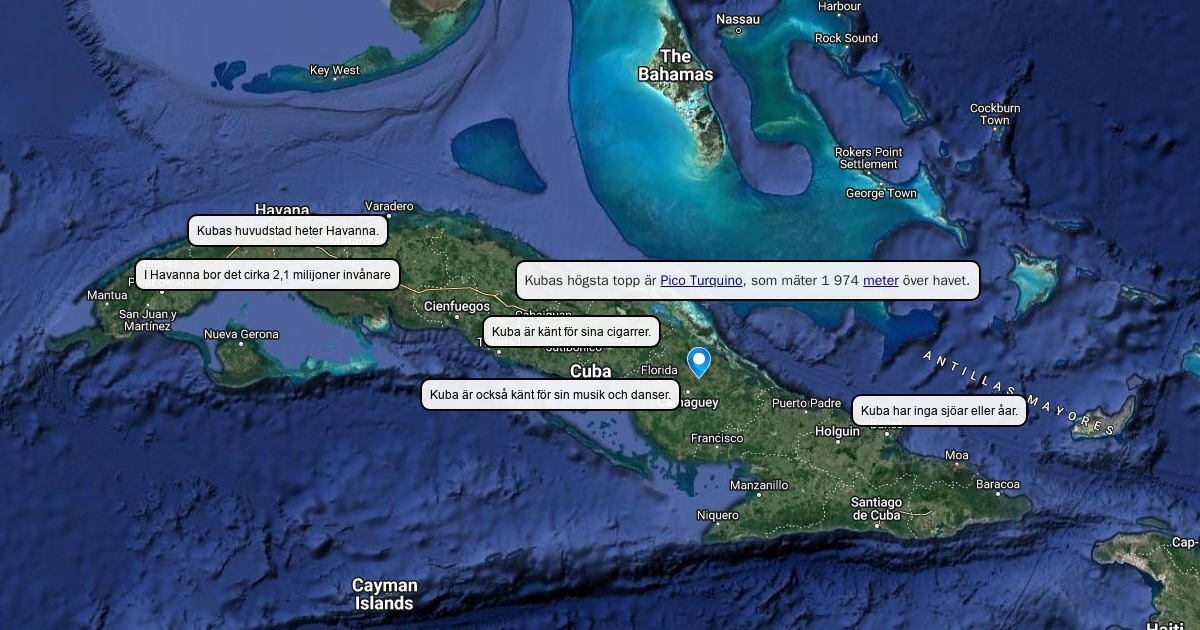1200x630 pixels.
Task: Click the George Town label
Action: tap(881, 194)
